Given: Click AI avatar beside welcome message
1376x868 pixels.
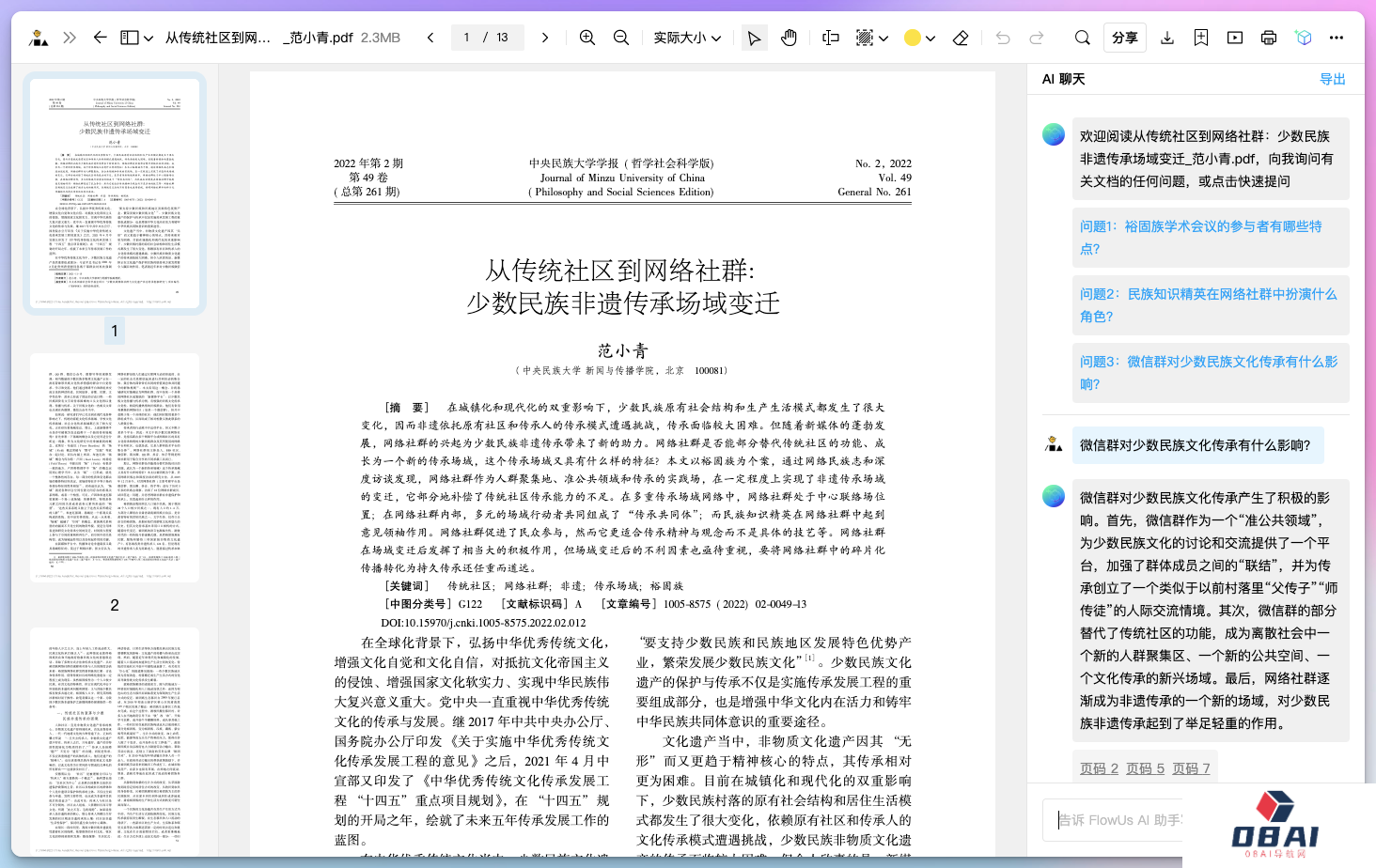Looking at the screenshot, I should (1054, 134).
